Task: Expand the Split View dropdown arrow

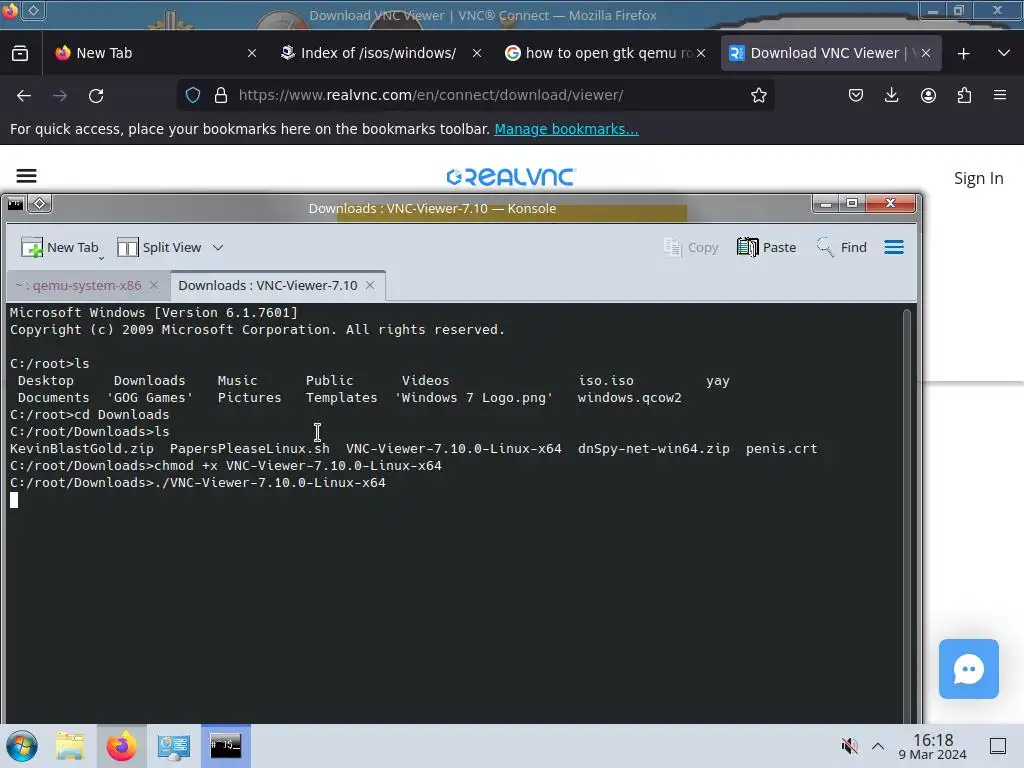Action: (x=218, y=248)
